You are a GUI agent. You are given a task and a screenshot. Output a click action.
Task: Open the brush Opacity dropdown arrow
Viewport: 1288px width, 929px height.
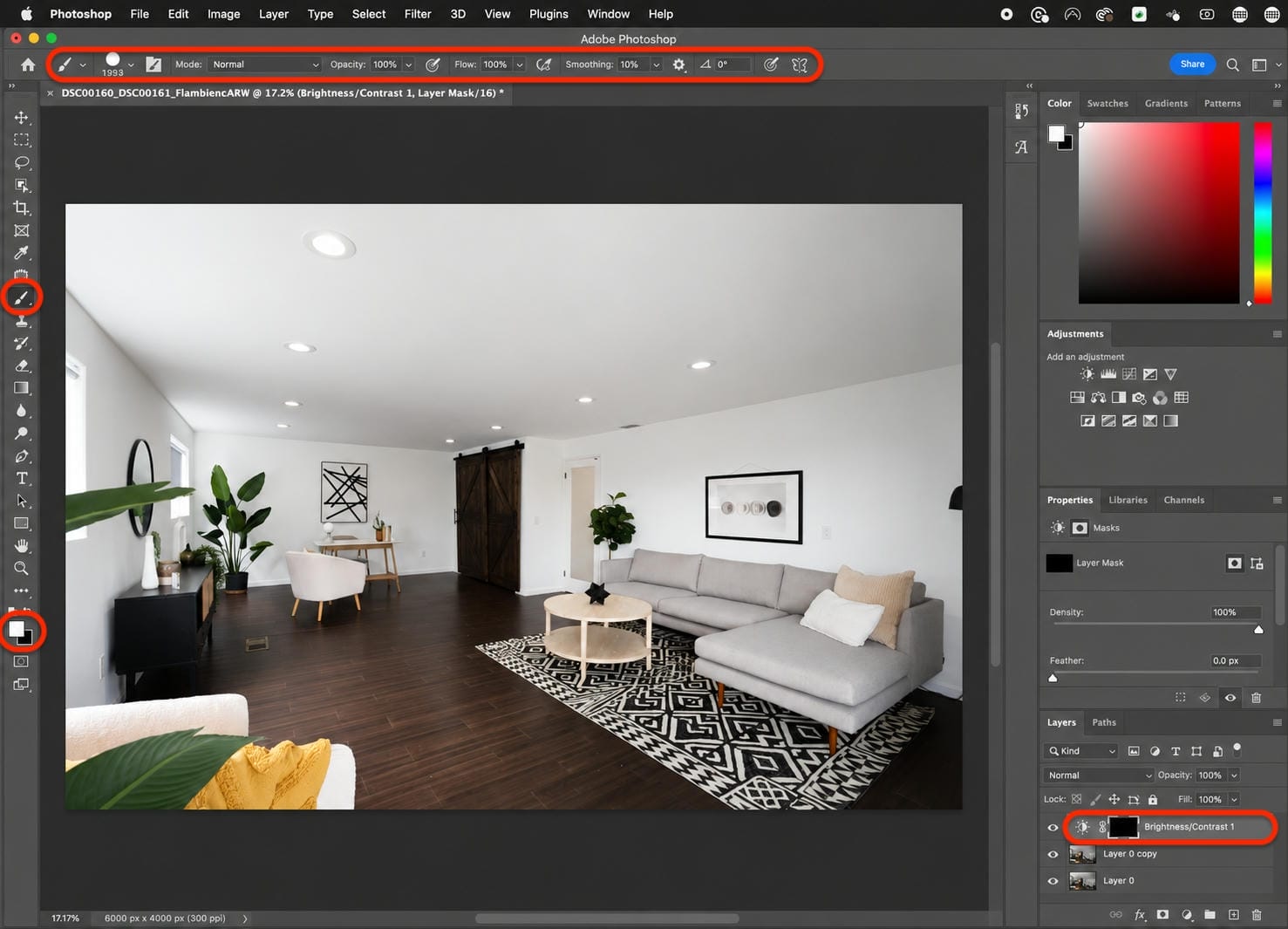[408, 65]
